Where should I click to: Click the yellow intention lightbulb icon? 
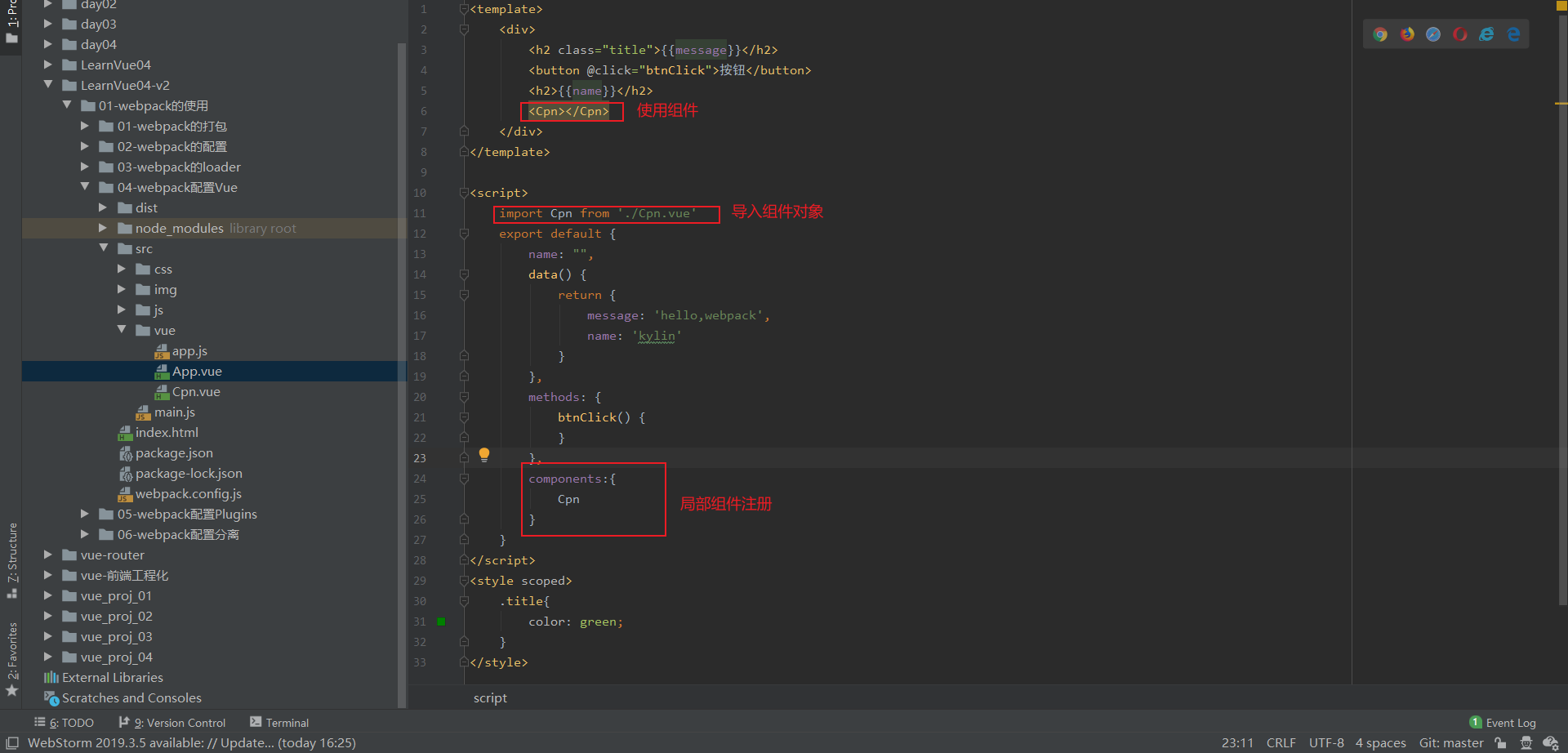484,455
